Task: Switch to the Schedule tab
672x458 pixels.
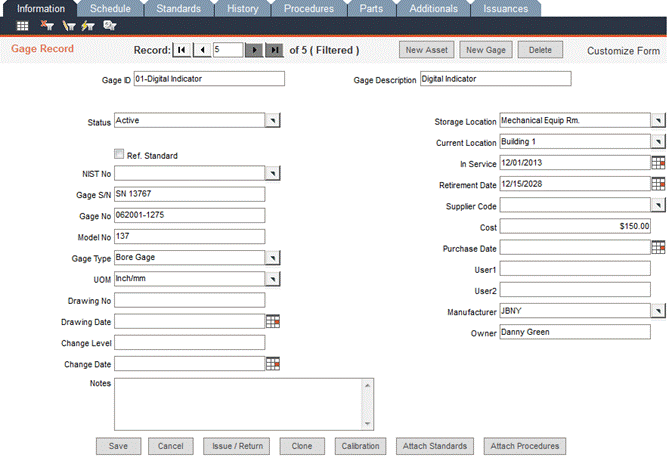Action: (109, 8)
